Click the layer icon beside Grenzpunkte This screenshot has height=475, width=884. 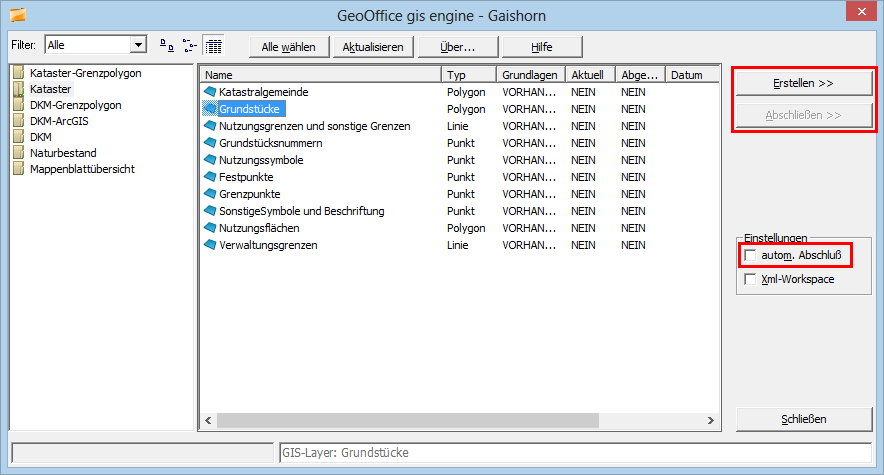[210, 193]
